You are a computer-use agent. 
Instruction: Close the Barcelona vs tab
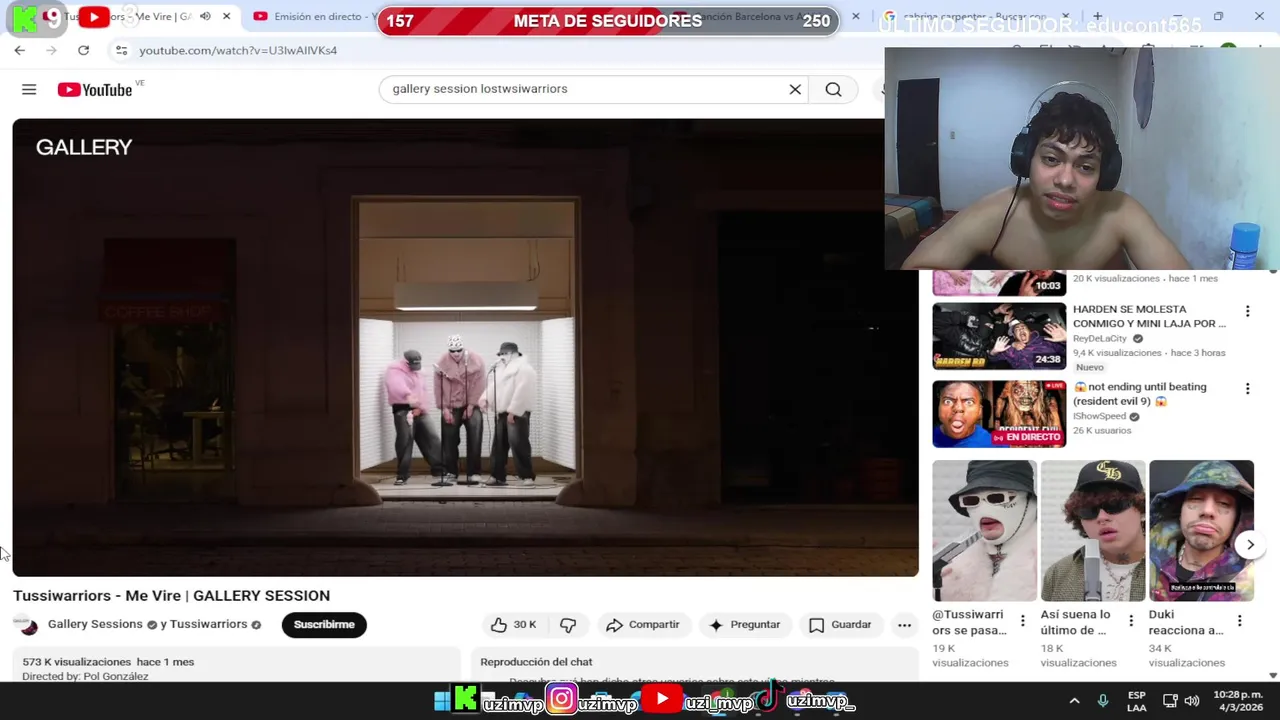point(855,16)
